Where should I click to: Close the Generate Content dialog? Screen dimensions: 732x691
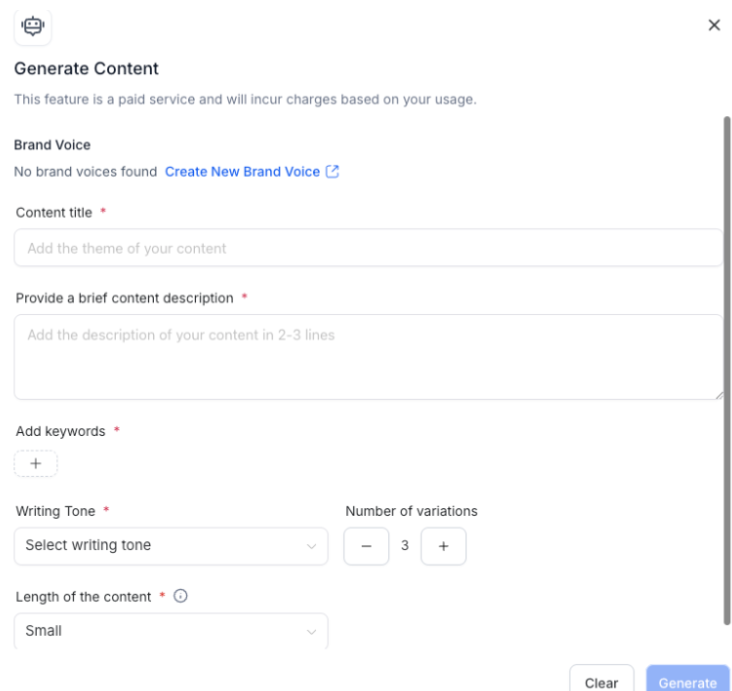pyautogui.click(x=714, y=25)
